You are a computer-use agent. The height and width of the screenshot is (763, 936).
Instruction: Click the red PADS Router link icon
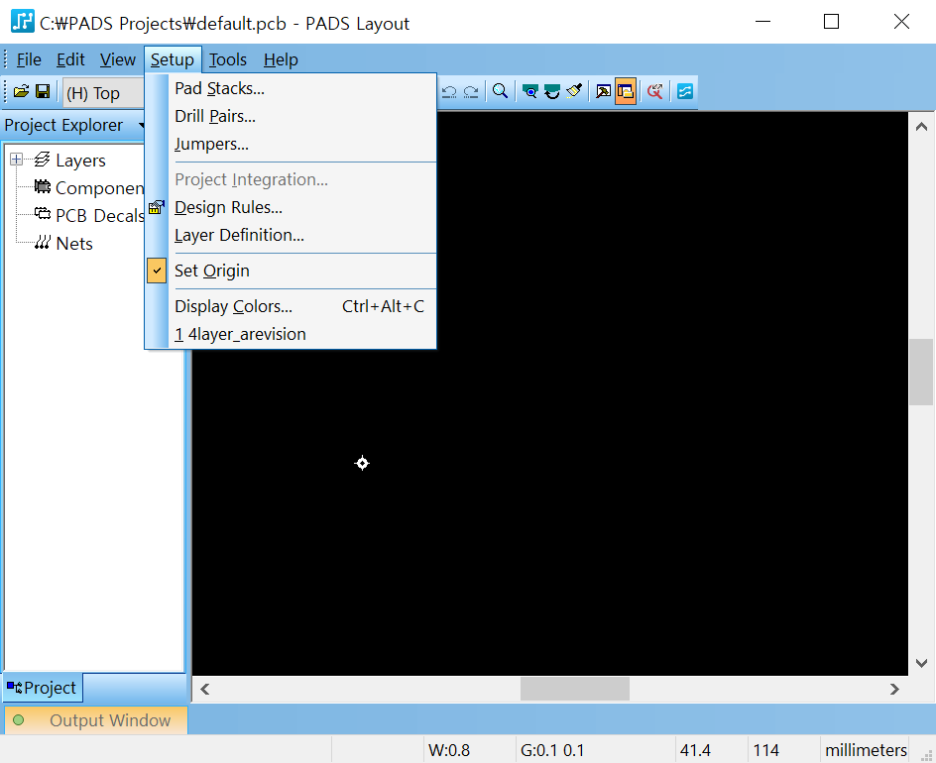click(655, 91)
